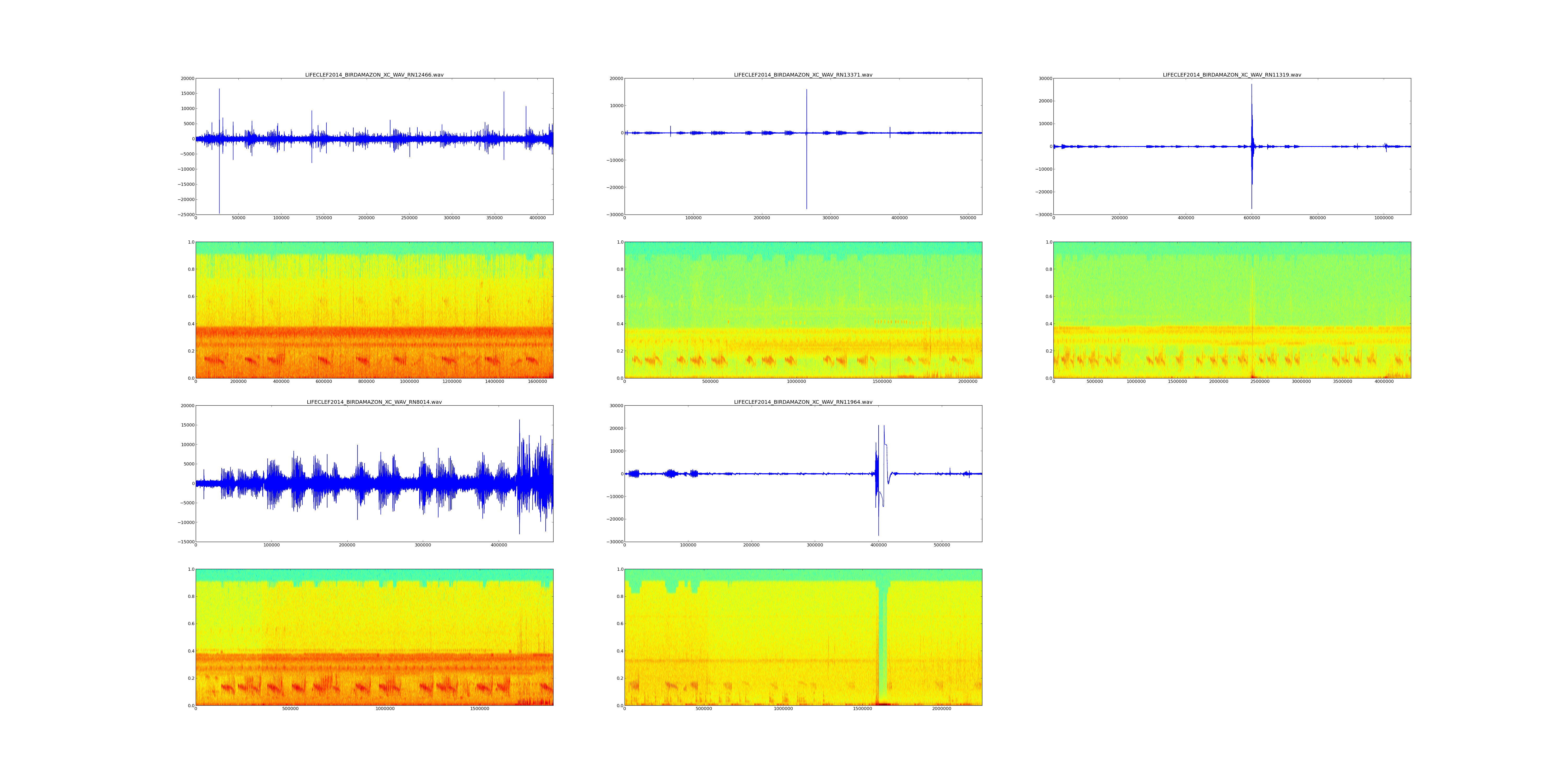Viewport: 1568px width, 784px height.
Task: Select the spectrogram beneath the RN12466 waveform
Action: [374, 310]
